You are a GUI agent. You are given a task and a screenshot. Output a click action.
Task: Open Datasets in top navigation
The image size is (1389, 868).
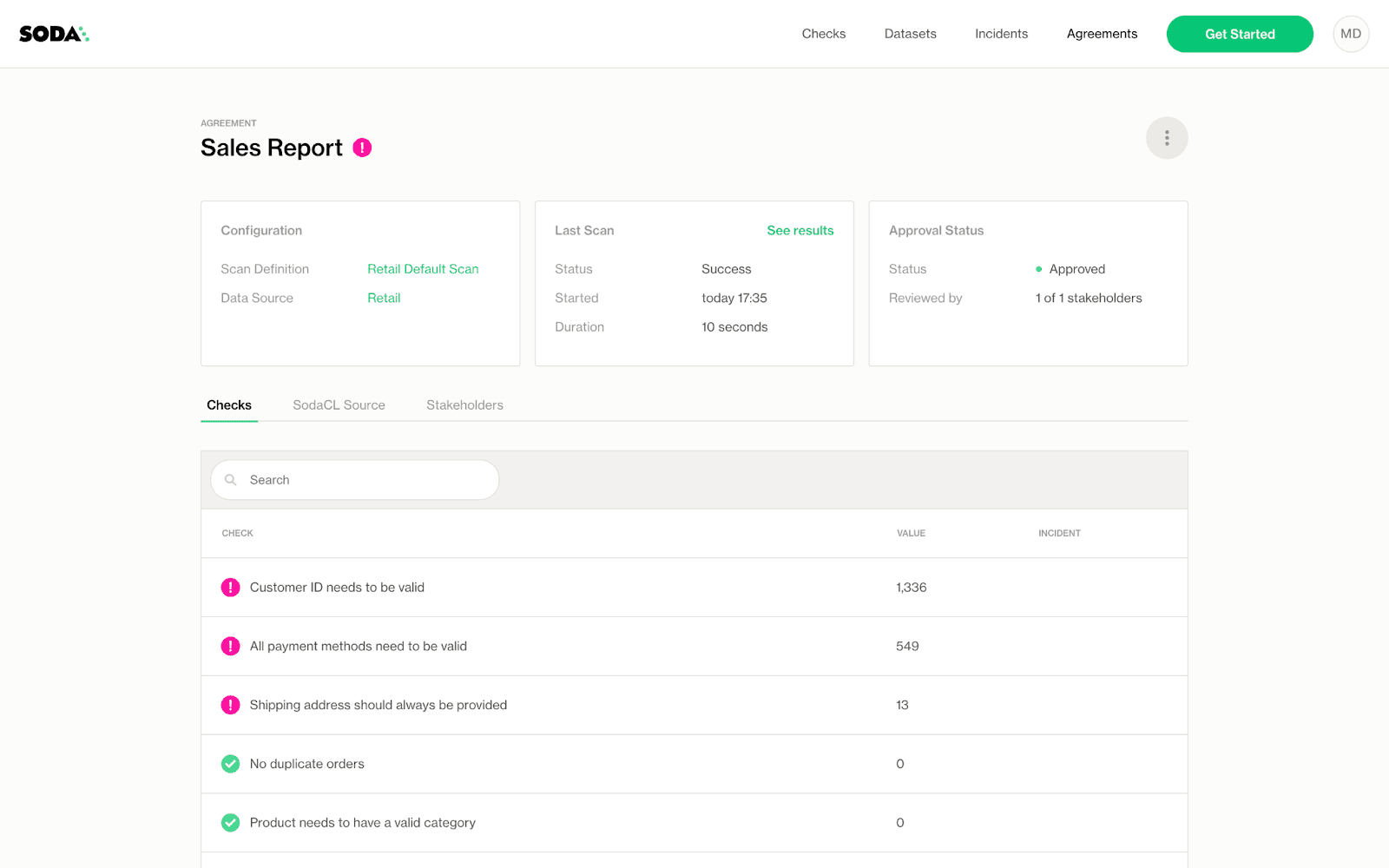tap(911, 34)
